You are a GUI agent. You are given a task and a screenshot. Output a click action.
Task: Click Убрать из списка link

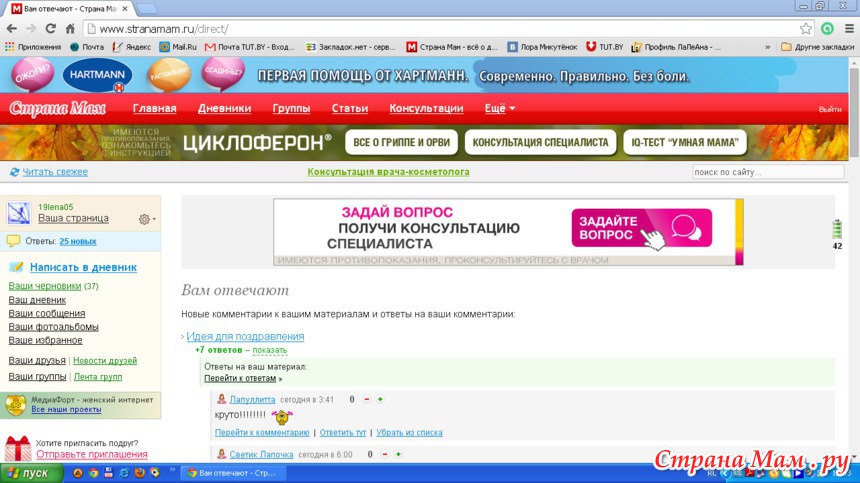(409, 433)
